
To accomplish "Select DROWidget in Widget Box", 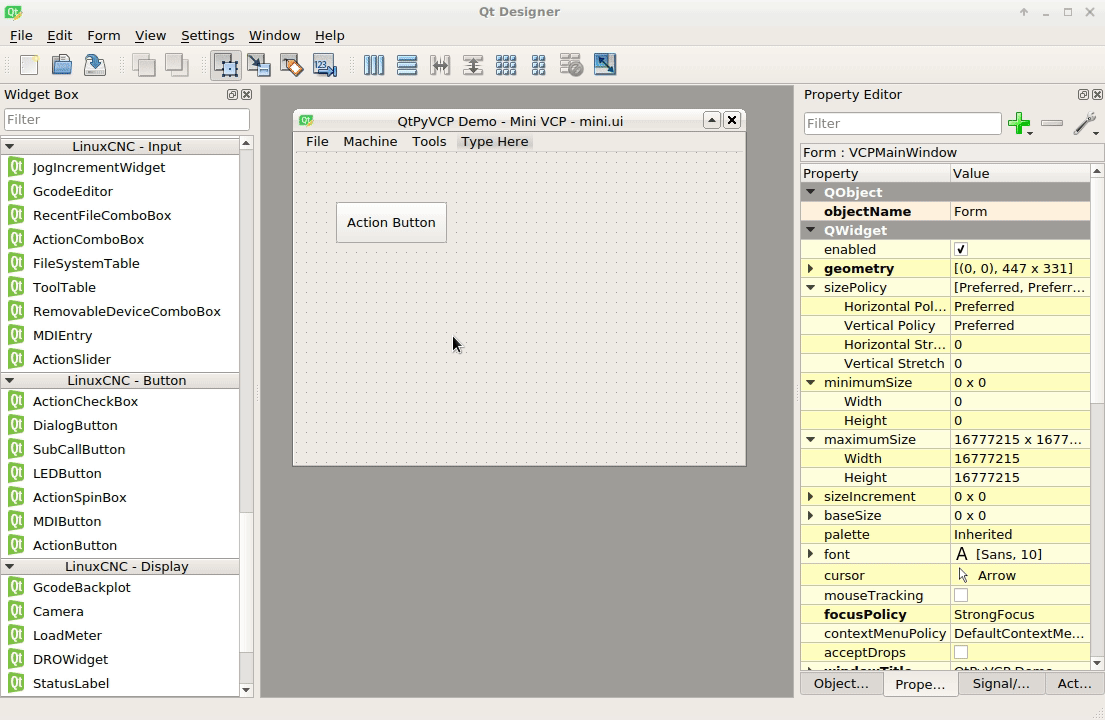I will 70,659.
